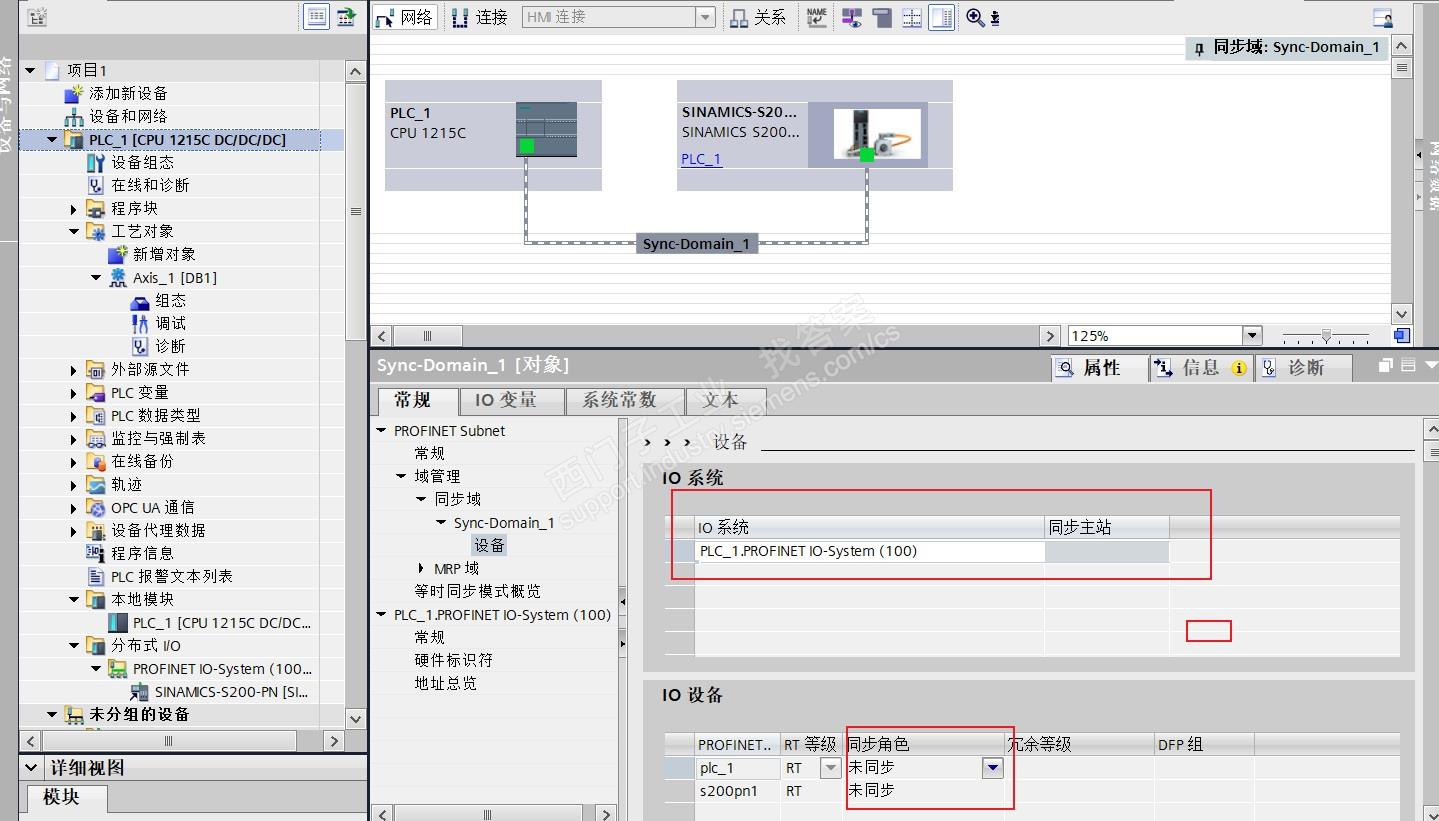The image size is (1439, 821).
Task: Click the show address labels icon
Action: click(x=851, y=17)
